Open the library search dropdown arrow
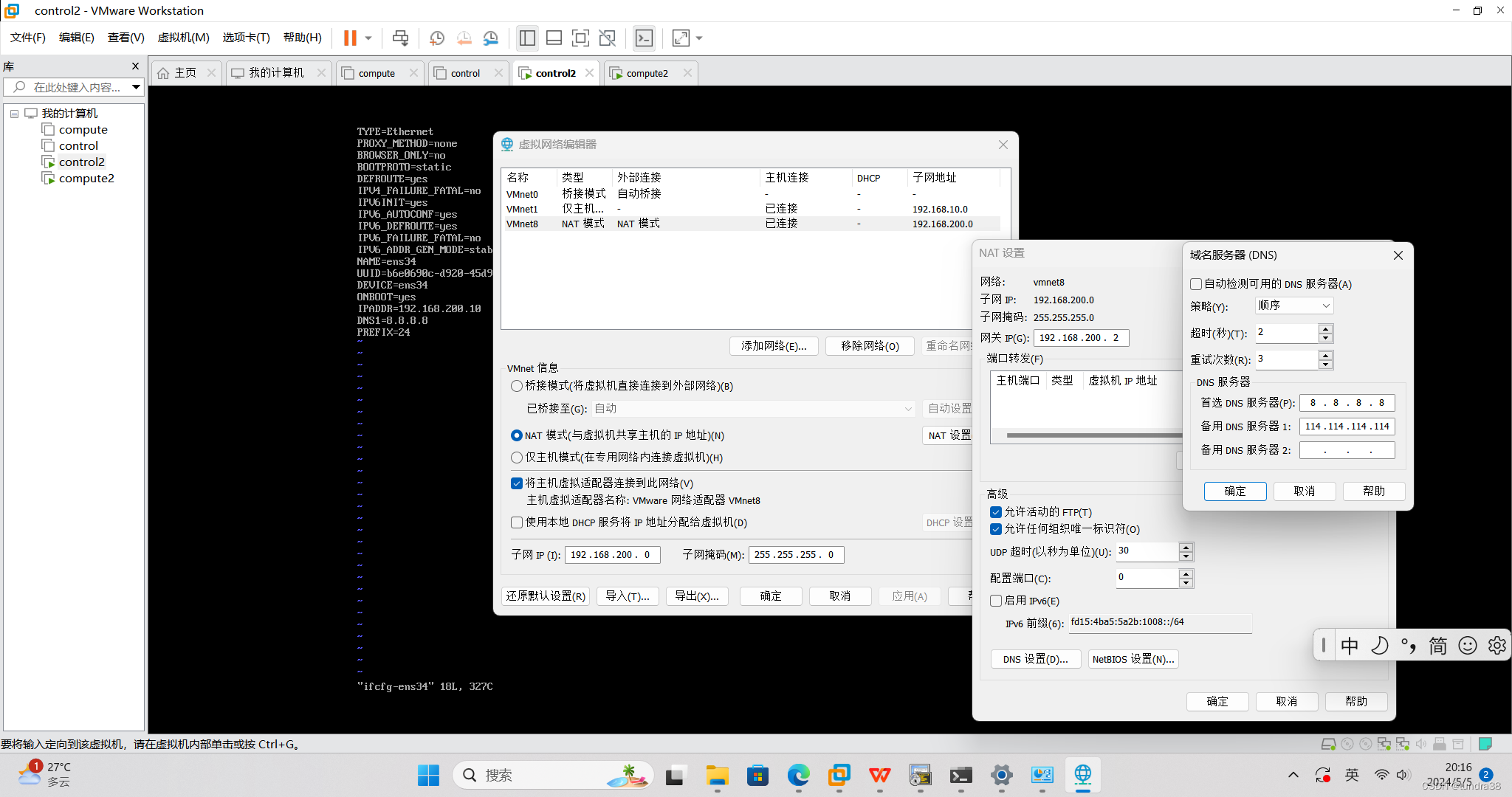 click(137, 87)
